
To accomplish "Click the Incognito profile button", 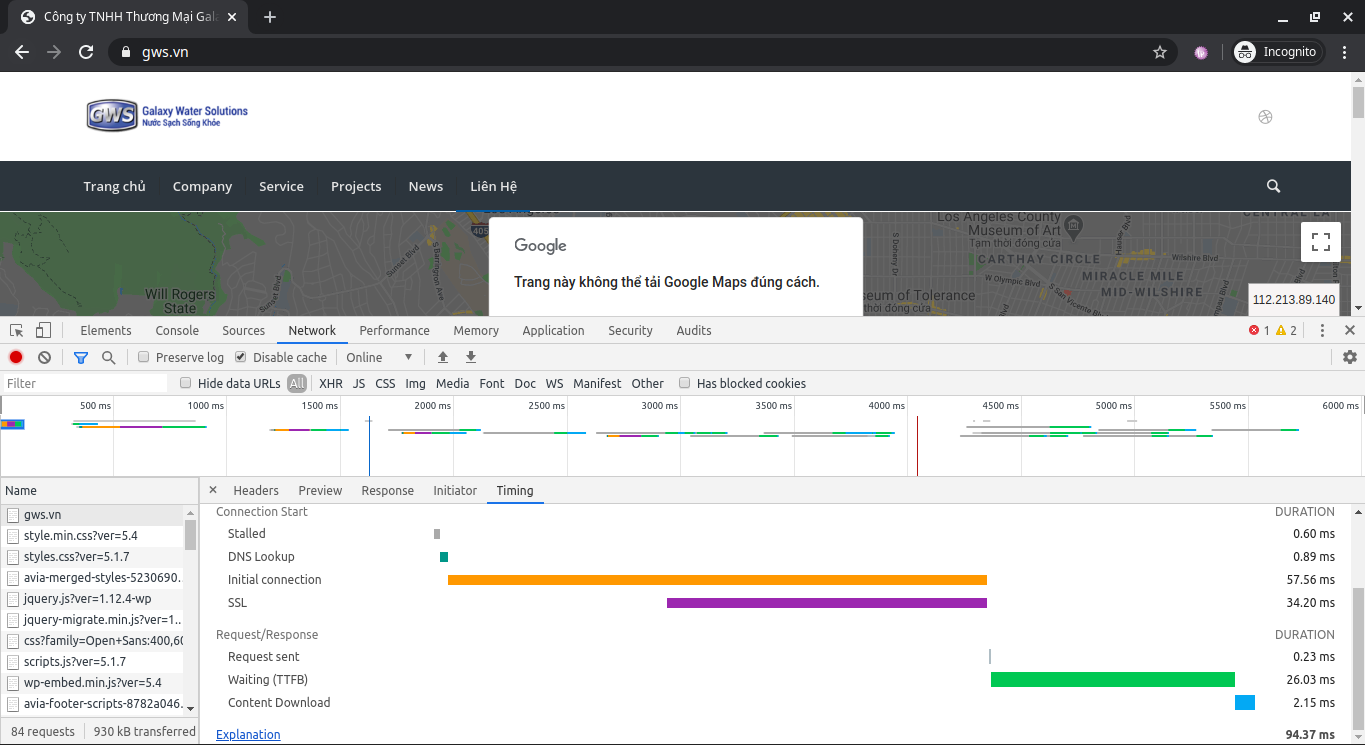I will [x=1279, y=52].
